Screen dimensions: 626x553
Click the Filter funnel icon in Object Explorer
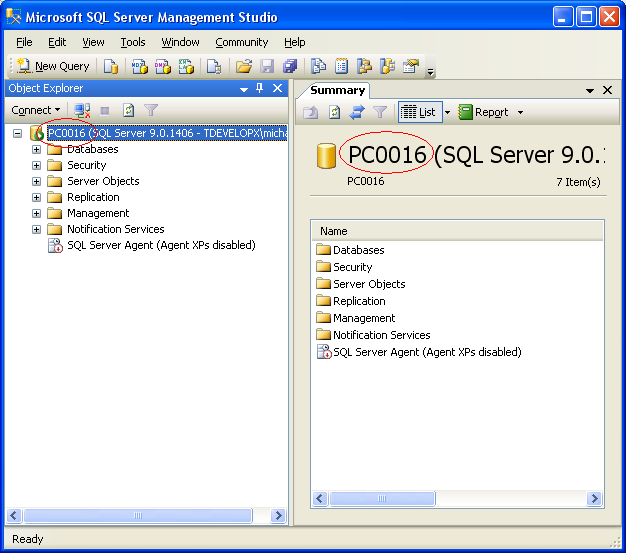tap(151, 110)
